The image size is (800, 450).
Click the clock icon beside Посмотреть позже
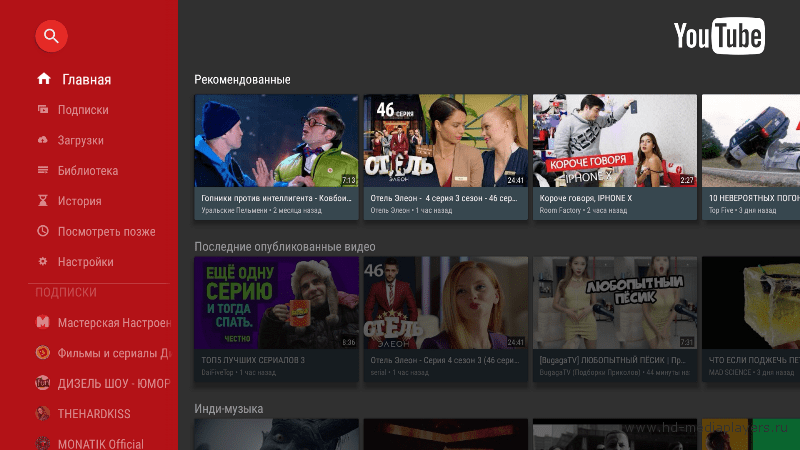click(43, 231)
